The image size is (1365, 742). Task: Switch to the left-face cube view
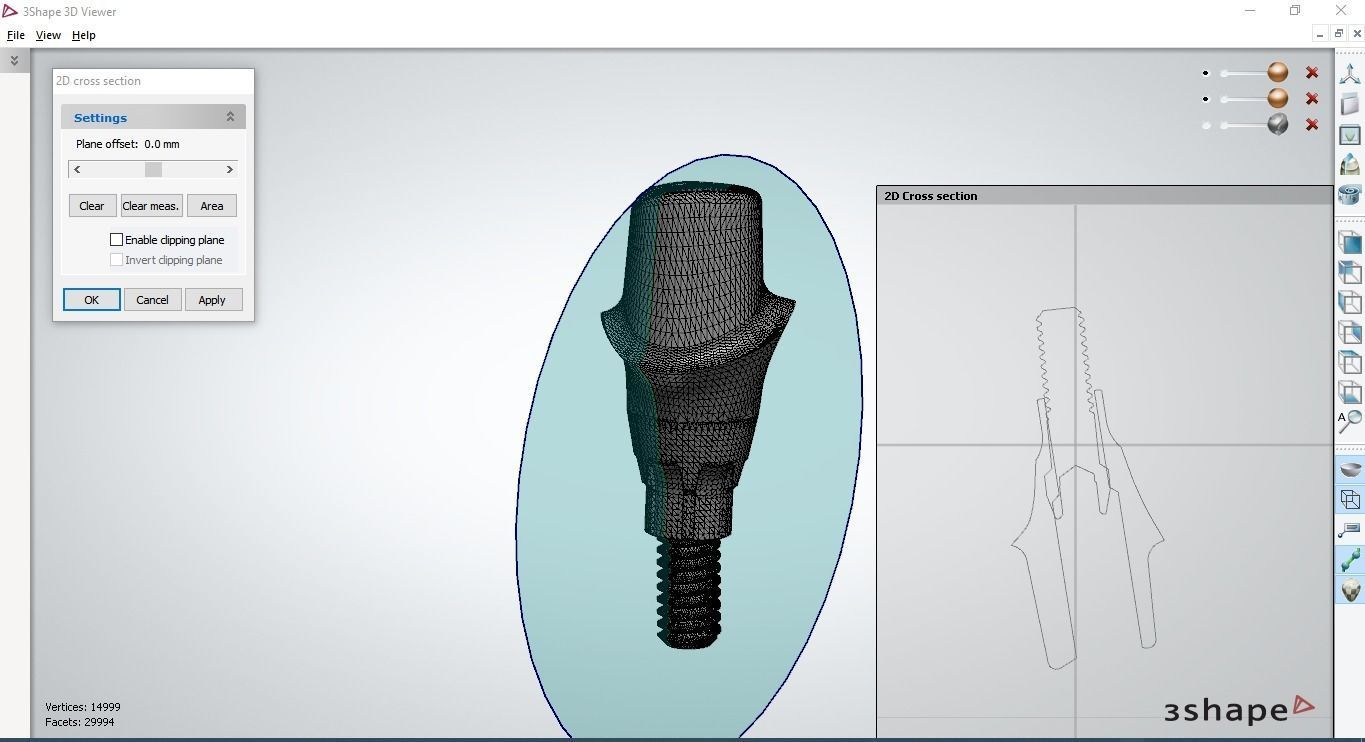[x=1350, y=302]
